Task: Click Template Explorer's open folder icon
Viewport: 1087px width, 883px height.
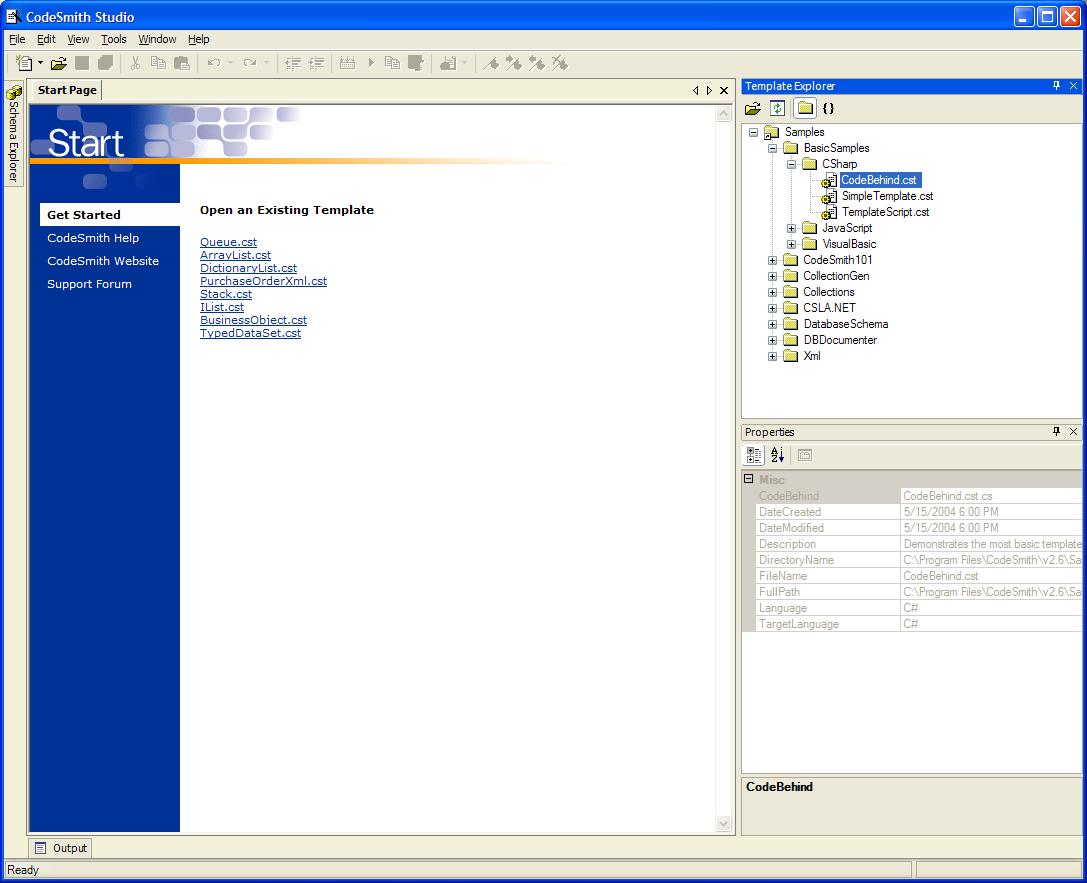Action: point(753,108)
